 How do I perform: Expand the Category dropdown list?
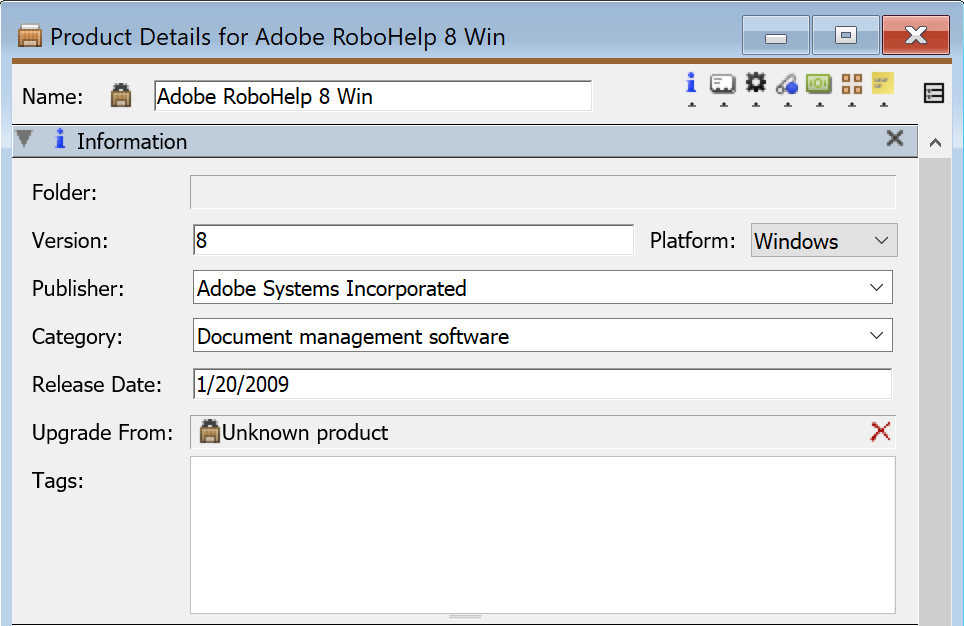876,335
